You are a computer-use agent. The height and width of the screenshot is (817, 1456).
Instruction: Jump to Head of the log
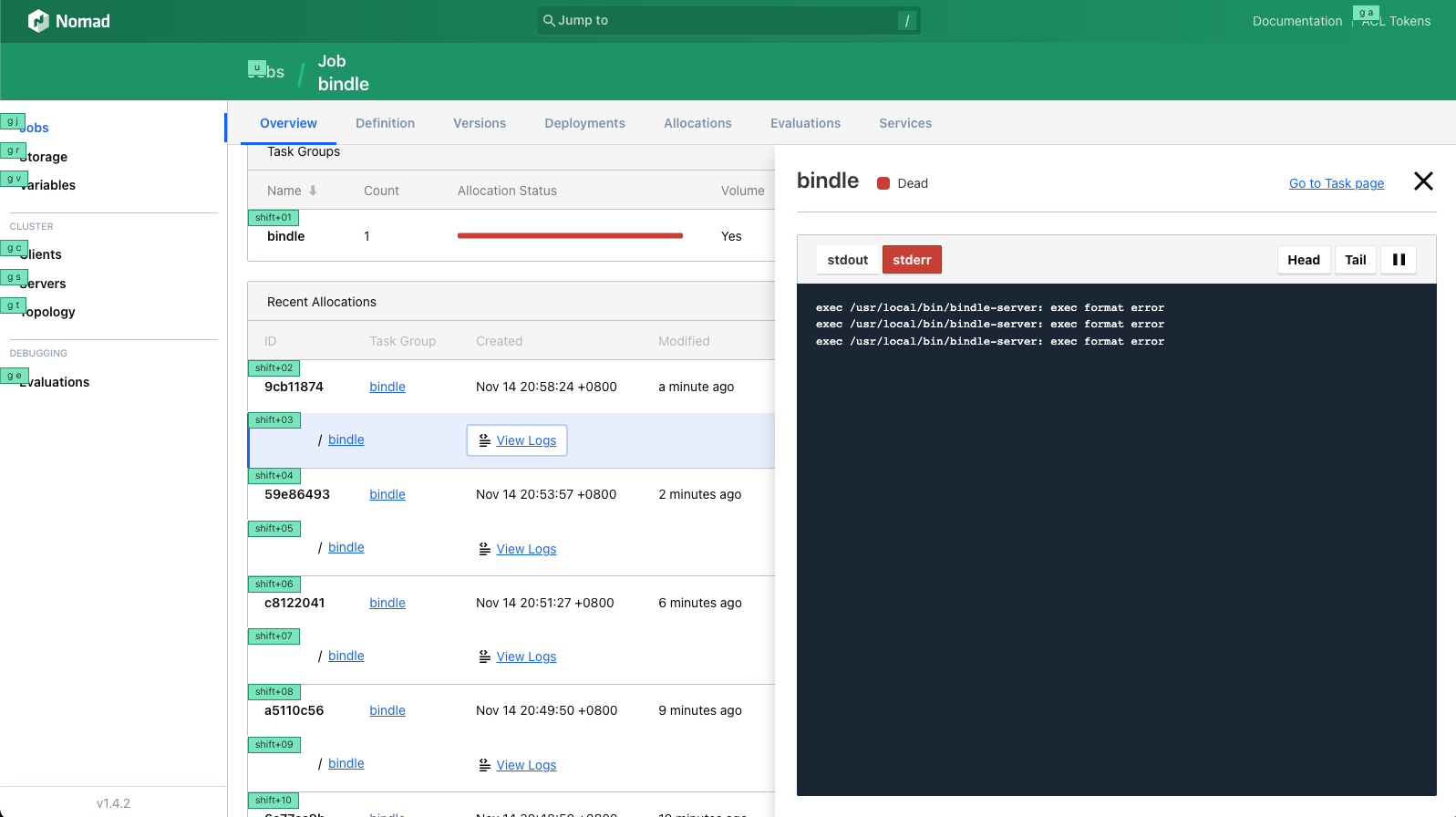click(1304, 260)
